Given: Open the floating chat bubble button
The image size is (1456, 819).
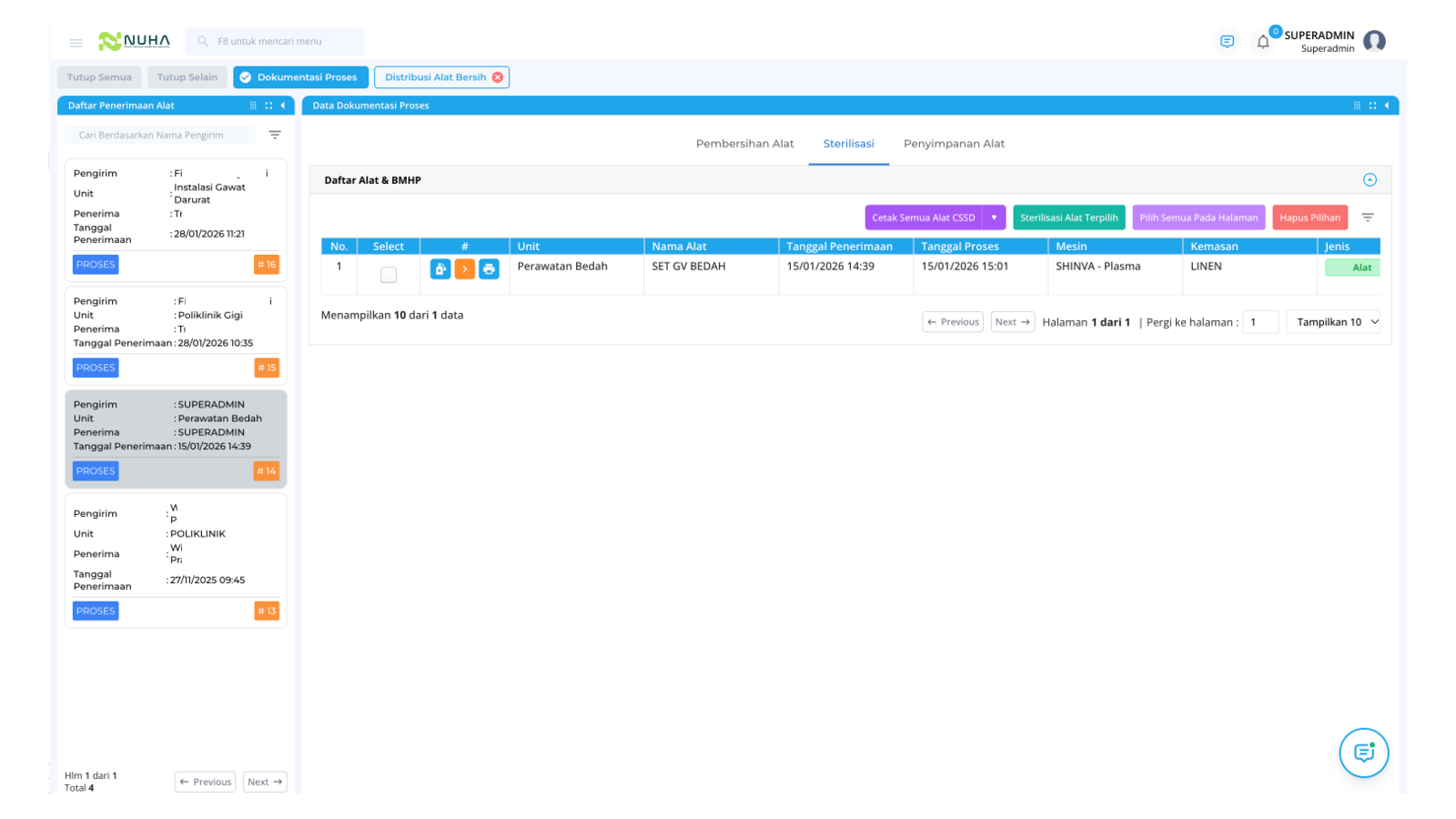Looking at the screenshot, I should pos(1363,753).
